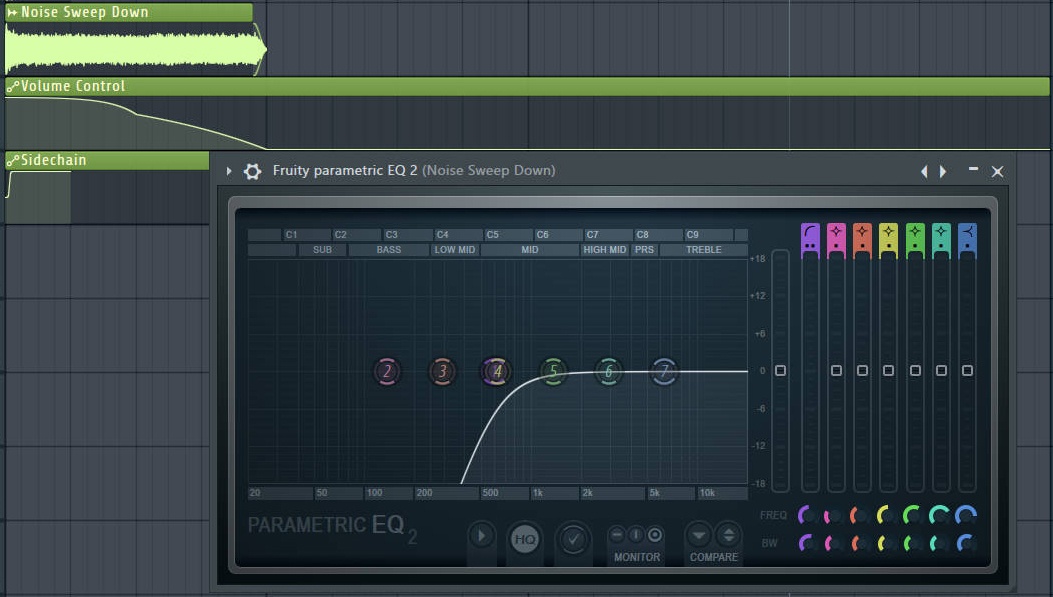The height and width of the screenshot is (597, 1053).
Task: Open EQ options arrow beside HQ button
Action: (481, 536)
